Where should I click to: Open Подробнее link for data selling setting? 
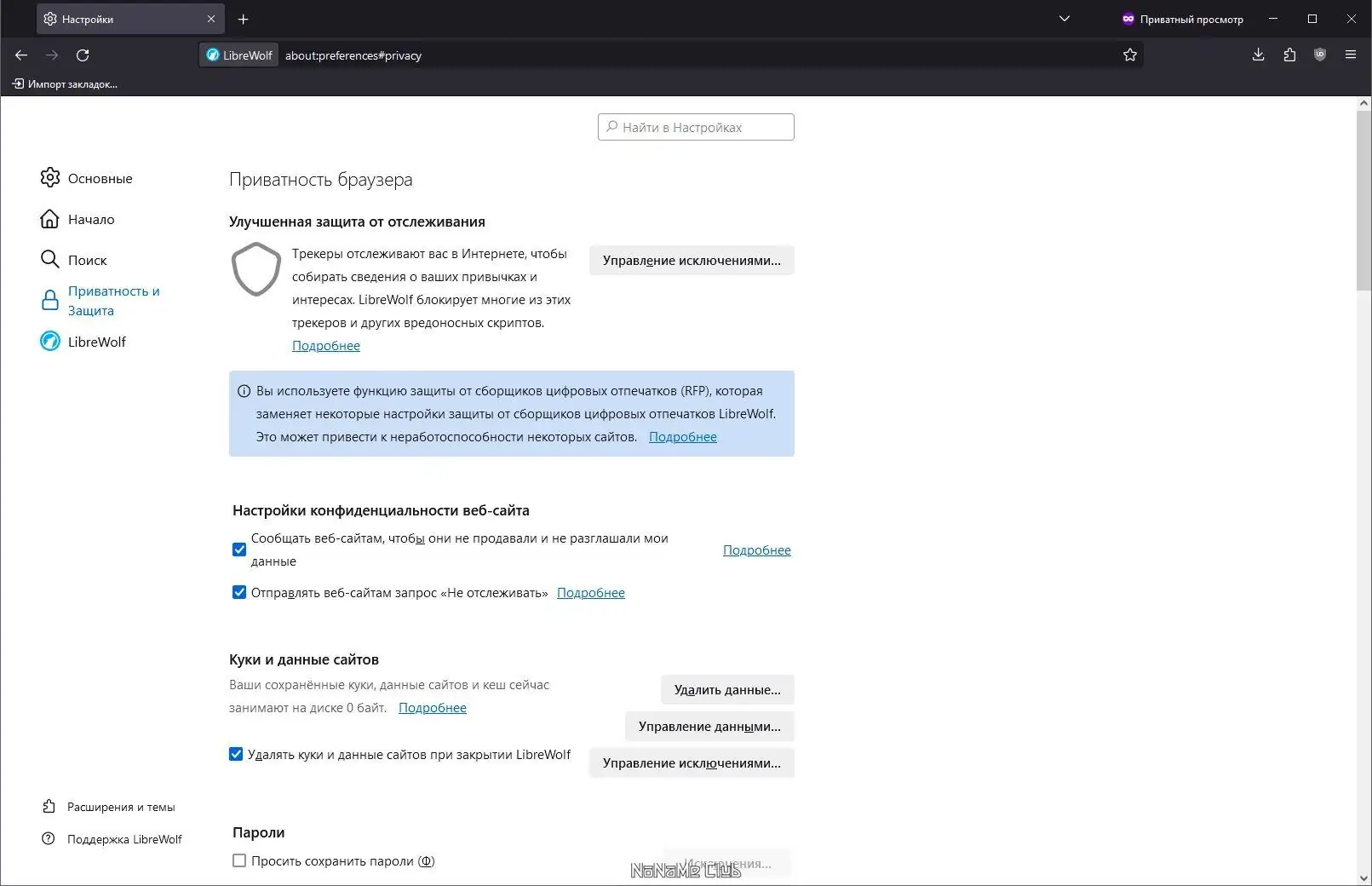coord(757,550)
